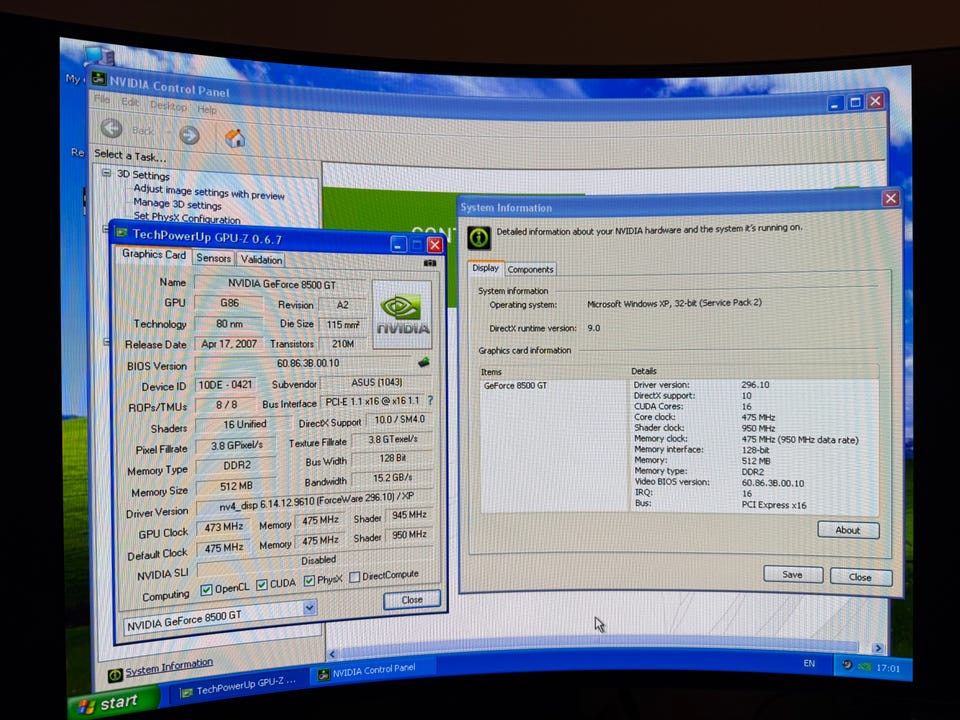960x720 pixels.
Task: Click the Bandwidth field 15.2 GB/s
Action: (392, 478)
